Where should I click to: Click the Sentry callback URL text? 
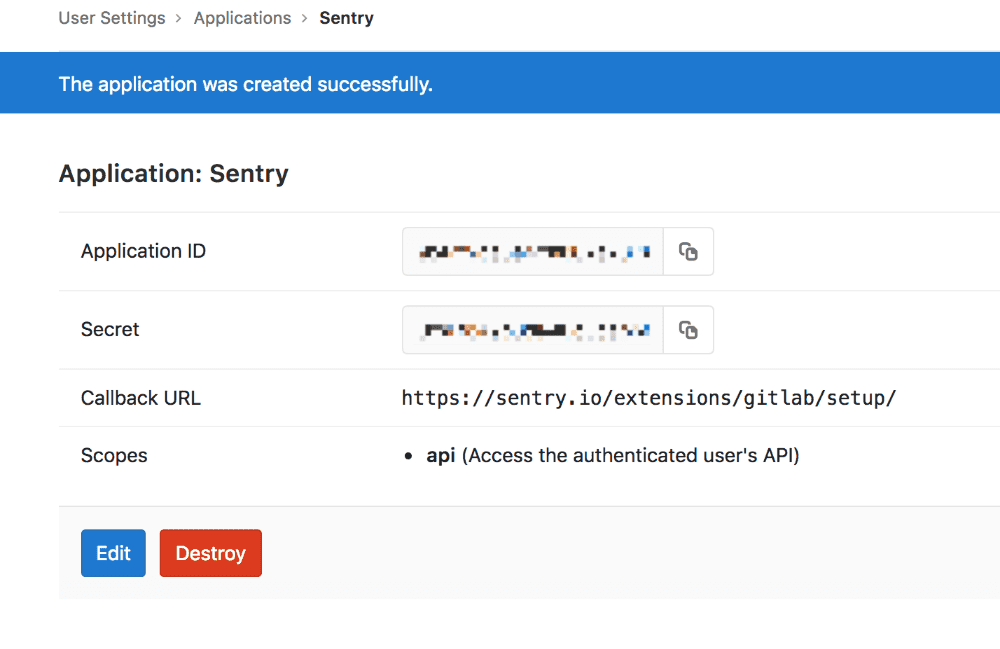[649, 397]
